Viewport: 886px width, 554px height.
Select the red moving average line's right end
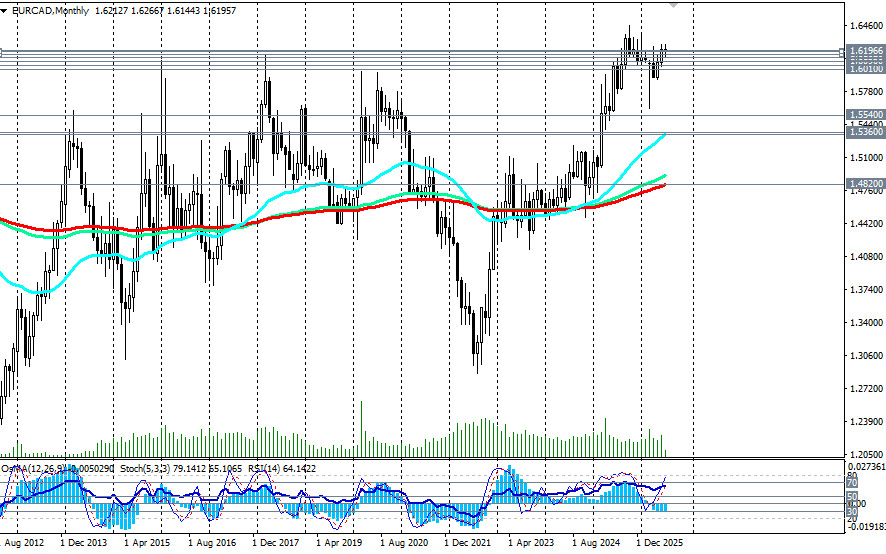664,185
